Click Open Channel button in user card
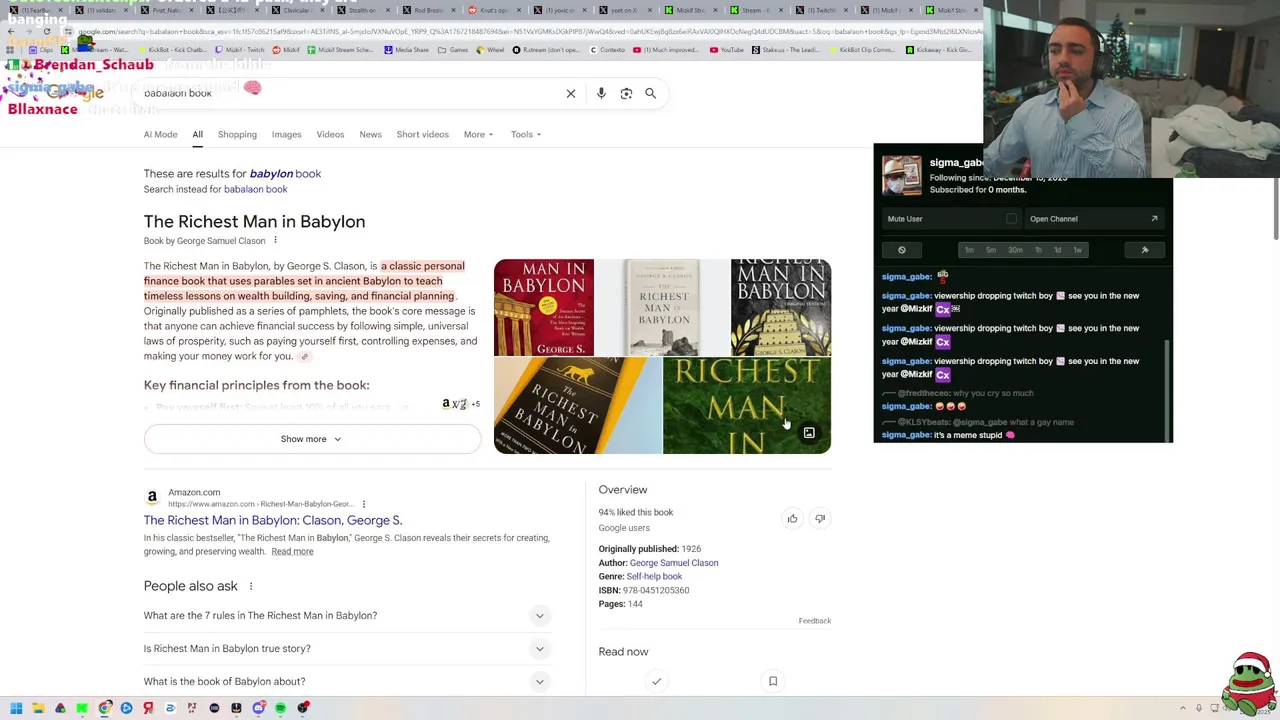This screenshot has width=1280, height=720. point(1092,219)
